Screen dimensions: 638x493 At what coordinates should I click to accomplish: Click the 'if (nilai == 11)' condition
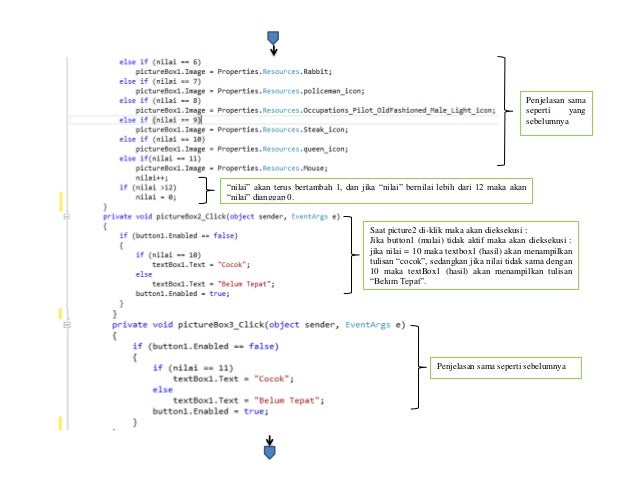pos(193,368)
